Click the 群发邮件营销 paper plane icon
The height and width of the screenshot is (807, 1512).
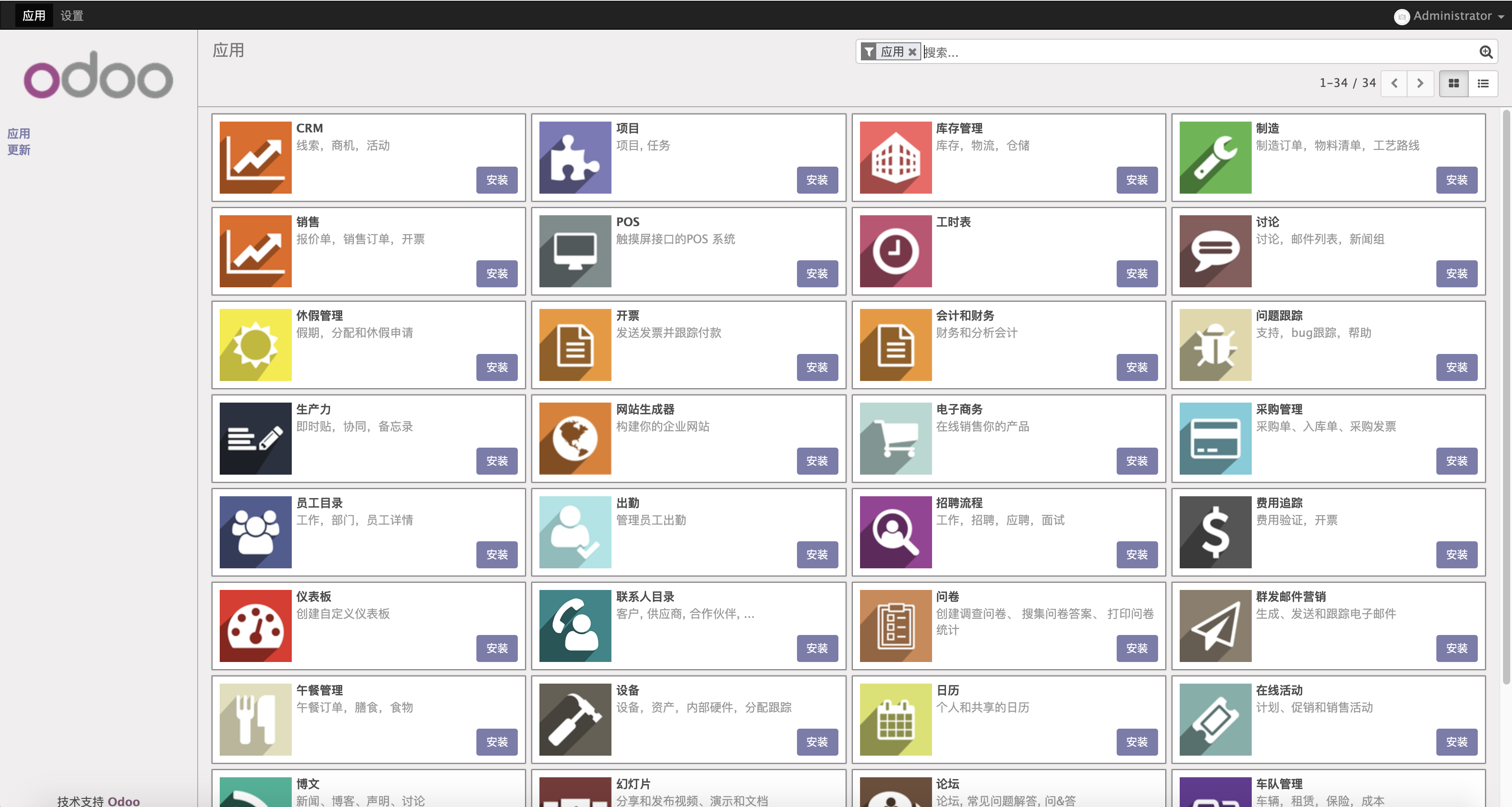point(1215,626)
